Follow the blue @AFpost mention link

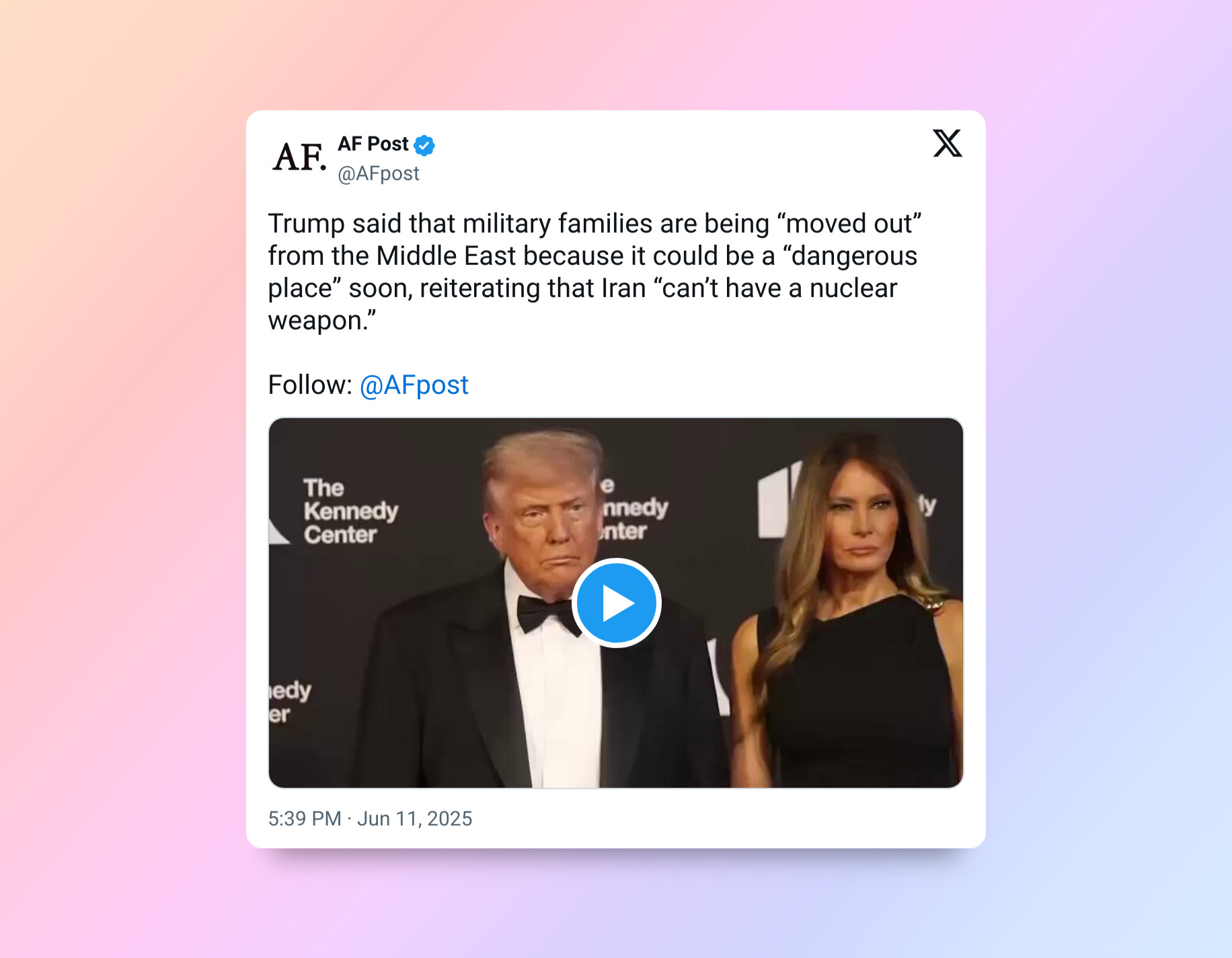pyautogui.click(x=414, y=385)
